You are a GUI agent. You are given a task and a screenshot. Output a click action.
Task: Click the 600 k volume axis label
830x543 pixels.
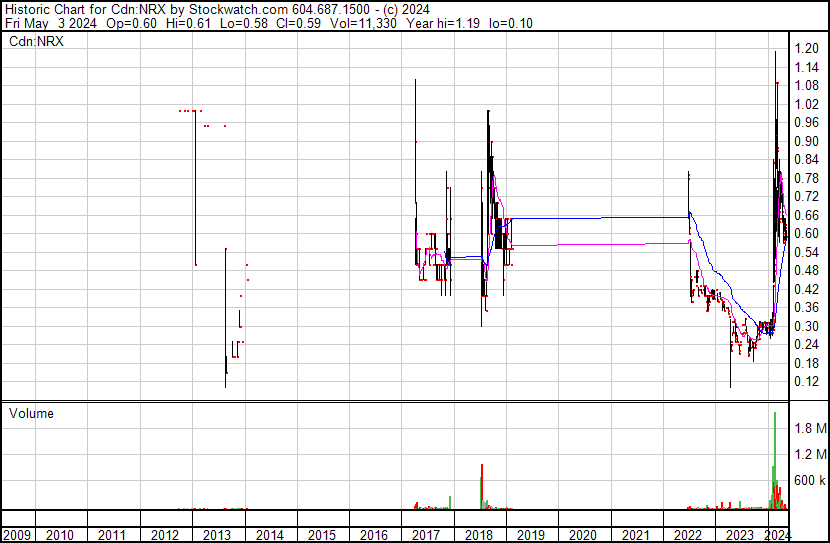[810, 480]
